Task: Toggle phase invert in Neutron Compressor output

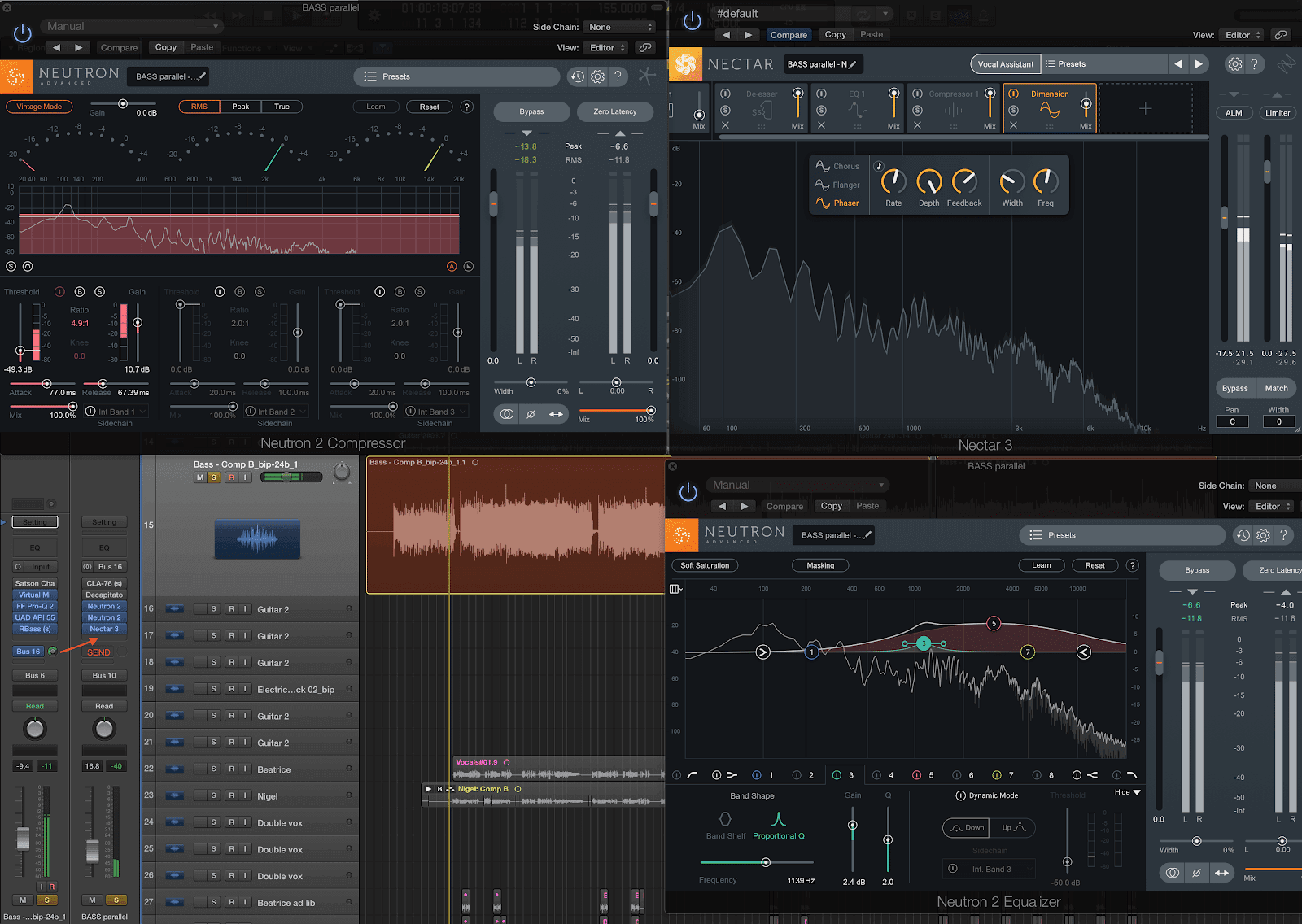Action: (531, 414)
